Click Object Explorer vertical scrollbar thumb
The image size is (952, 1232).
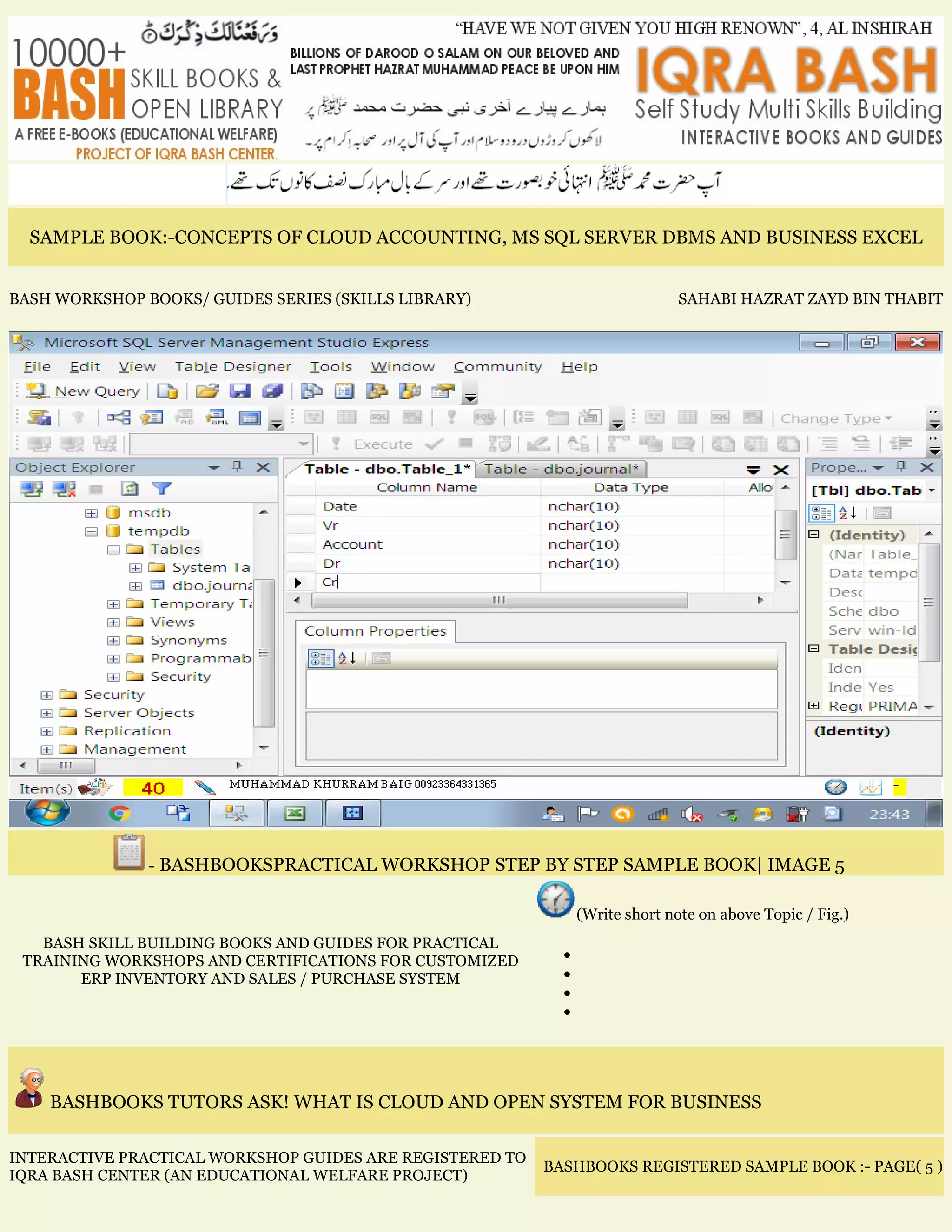click(x=264, y=653)
